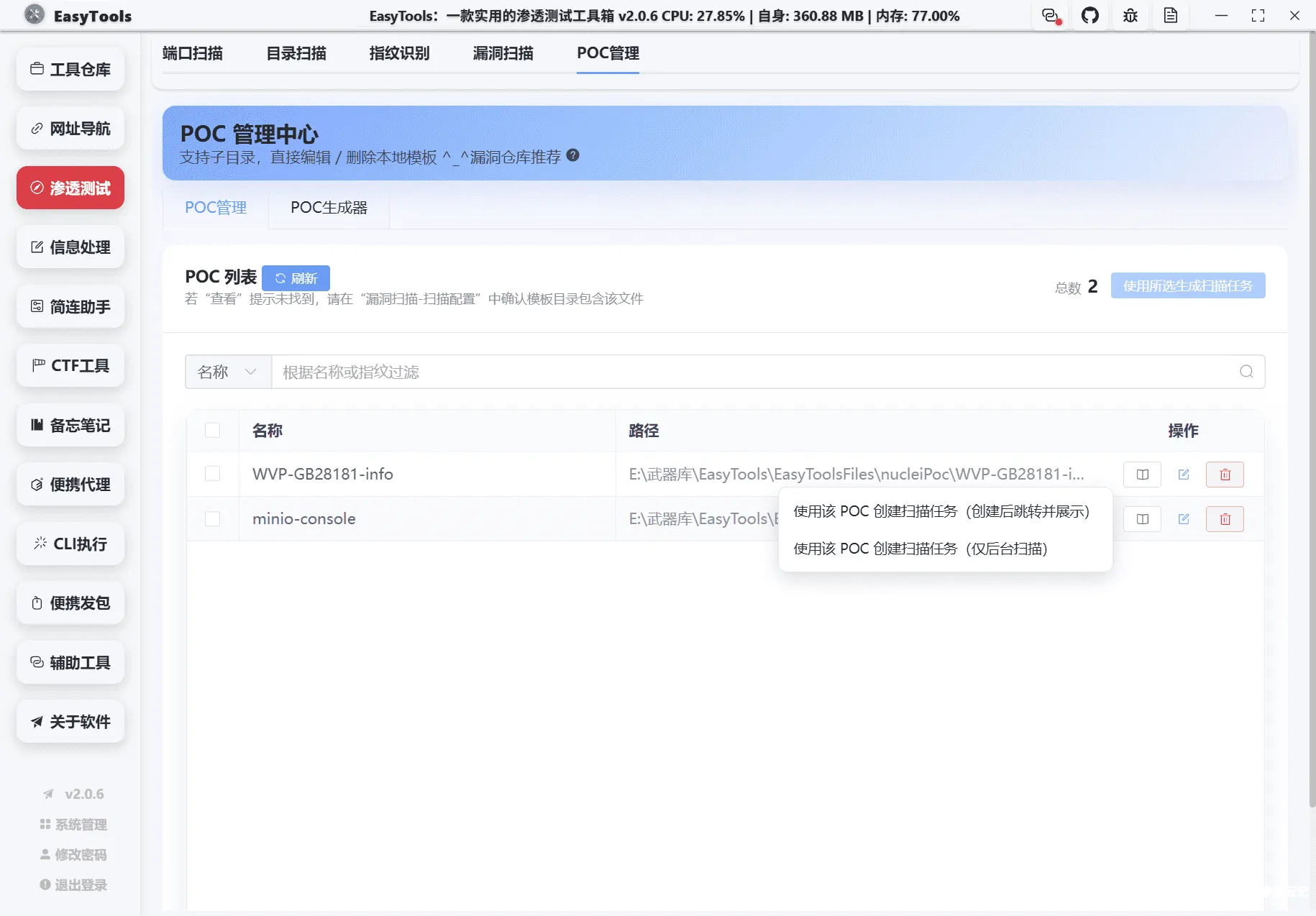The height and width of the screenshot is (916, 1316).
Task: Check the WVP-GB28181-info row checkbox
Action: tap(213, 474)
